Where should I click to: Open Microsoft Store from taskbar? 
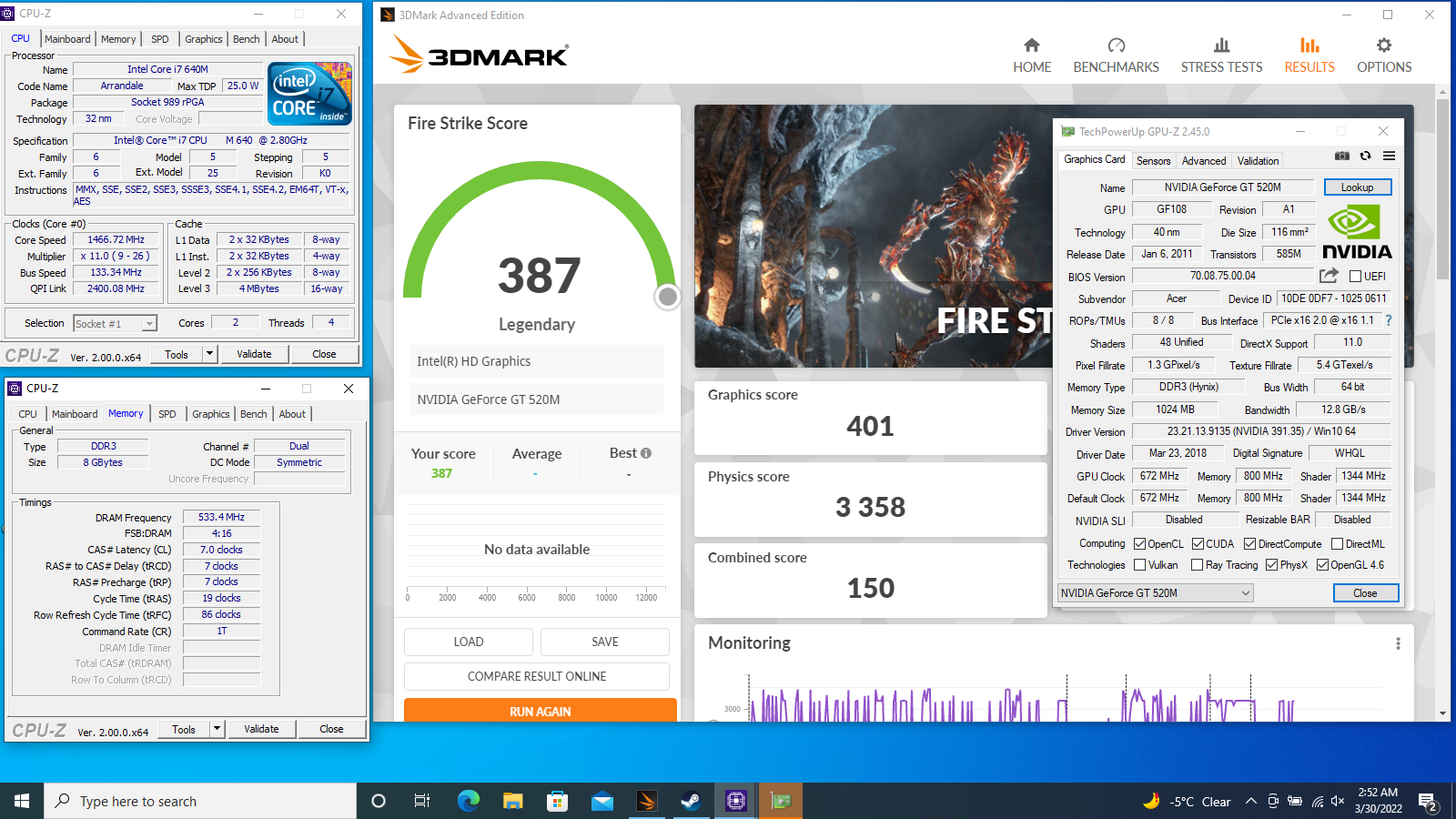557,801
